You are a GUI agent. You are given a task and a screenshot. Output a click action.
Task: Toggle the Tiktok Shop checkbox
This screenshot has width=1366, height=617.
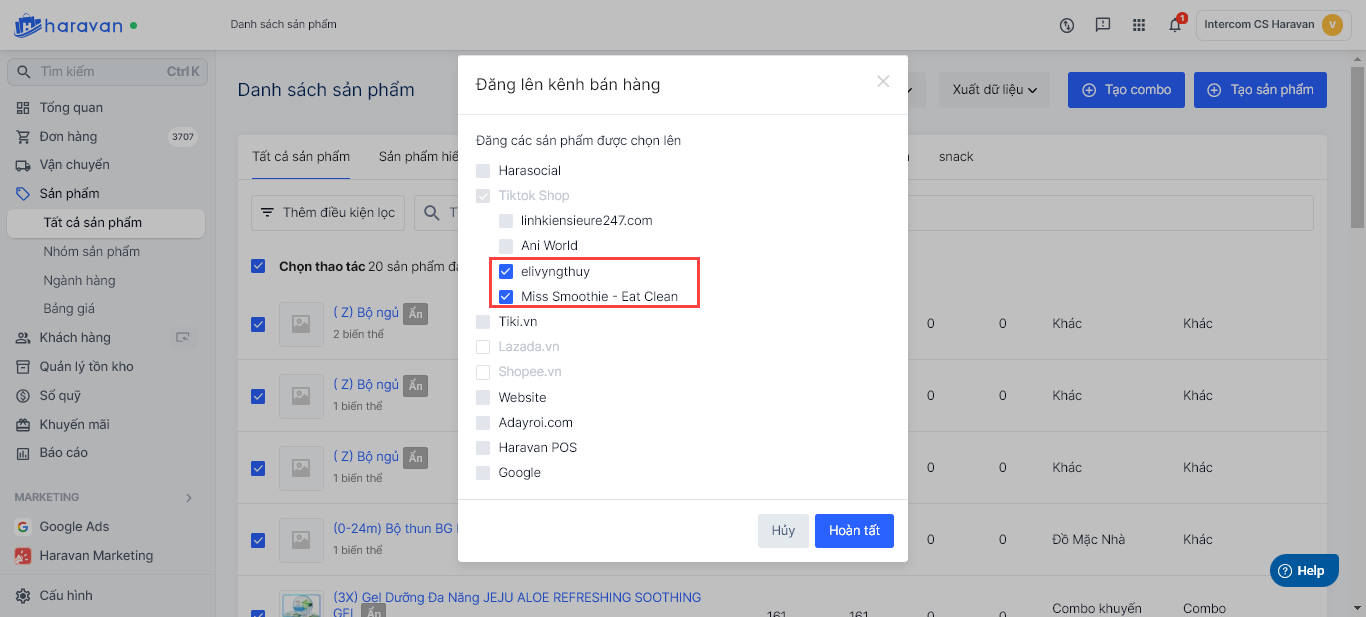(483, 196)
